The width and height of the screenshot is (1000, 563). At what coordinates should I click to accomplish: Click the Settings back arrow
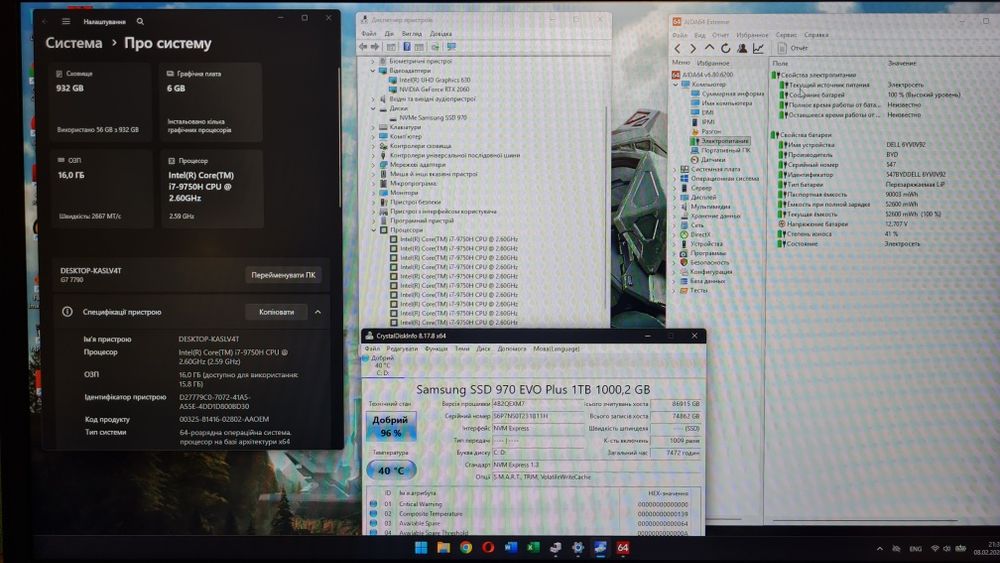click(45, 21)
